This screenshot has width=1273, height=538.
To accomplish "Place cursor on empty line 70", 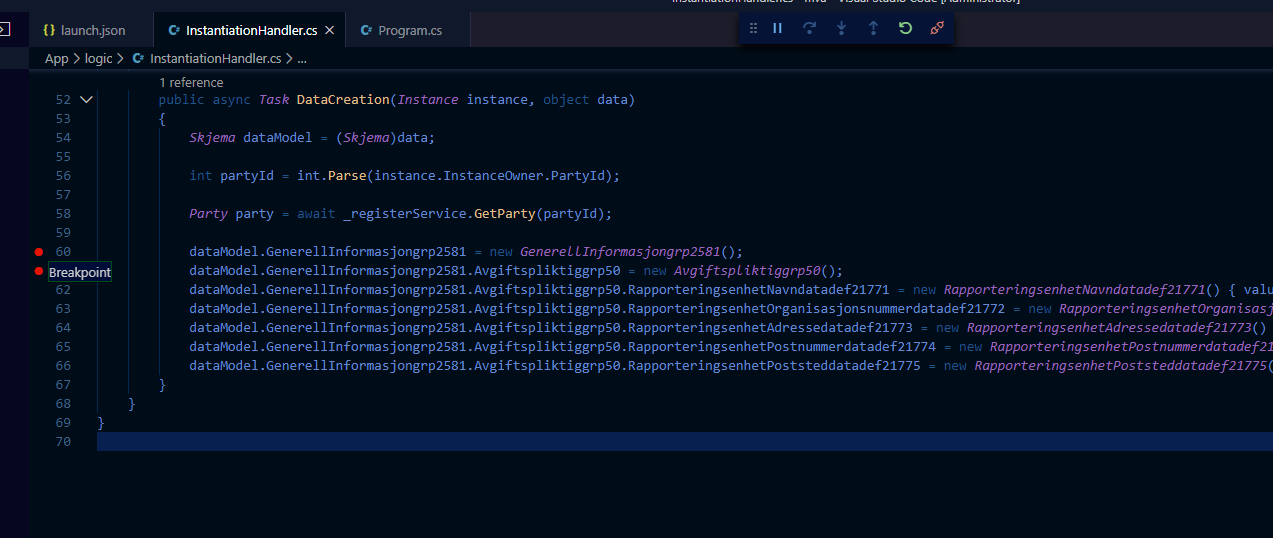I will click(400, 442).
